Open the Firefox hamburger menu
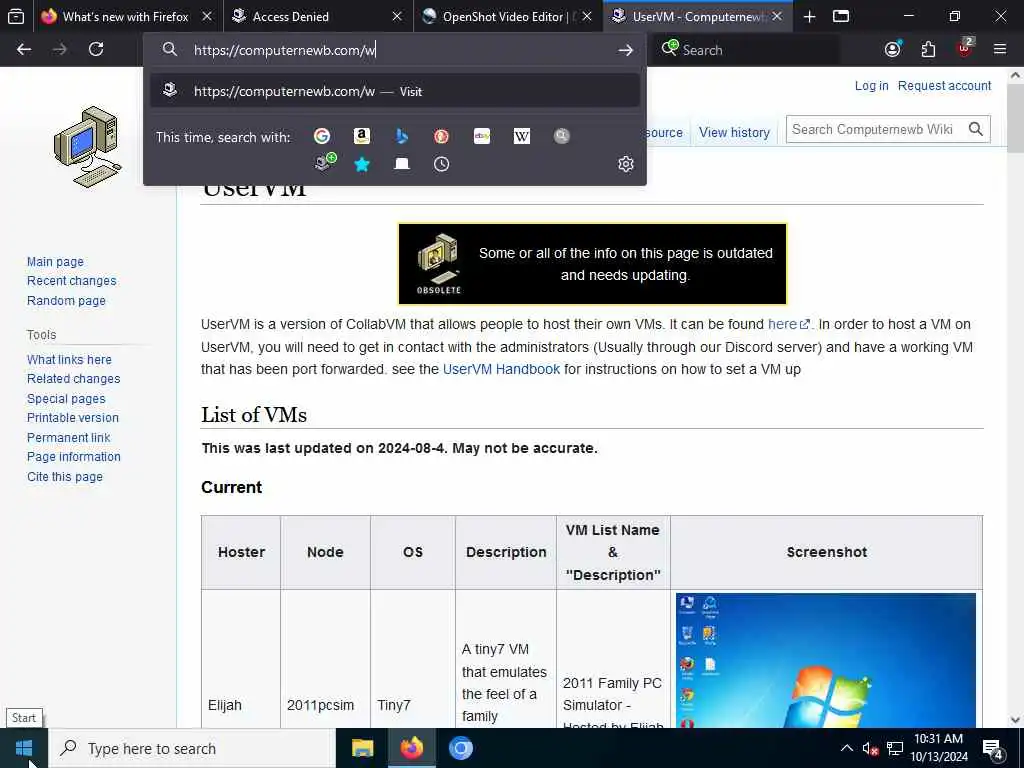Image resolution: width=1024 pixels, height=768 pixels. tap(1000, 49)
